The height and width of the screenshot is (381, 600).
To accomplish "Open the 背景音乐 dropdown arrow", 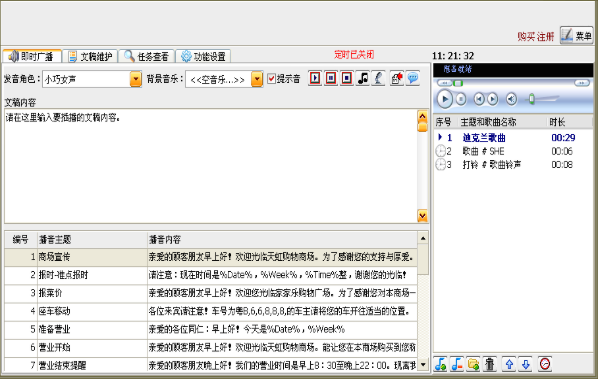I will tap(257, 79).
